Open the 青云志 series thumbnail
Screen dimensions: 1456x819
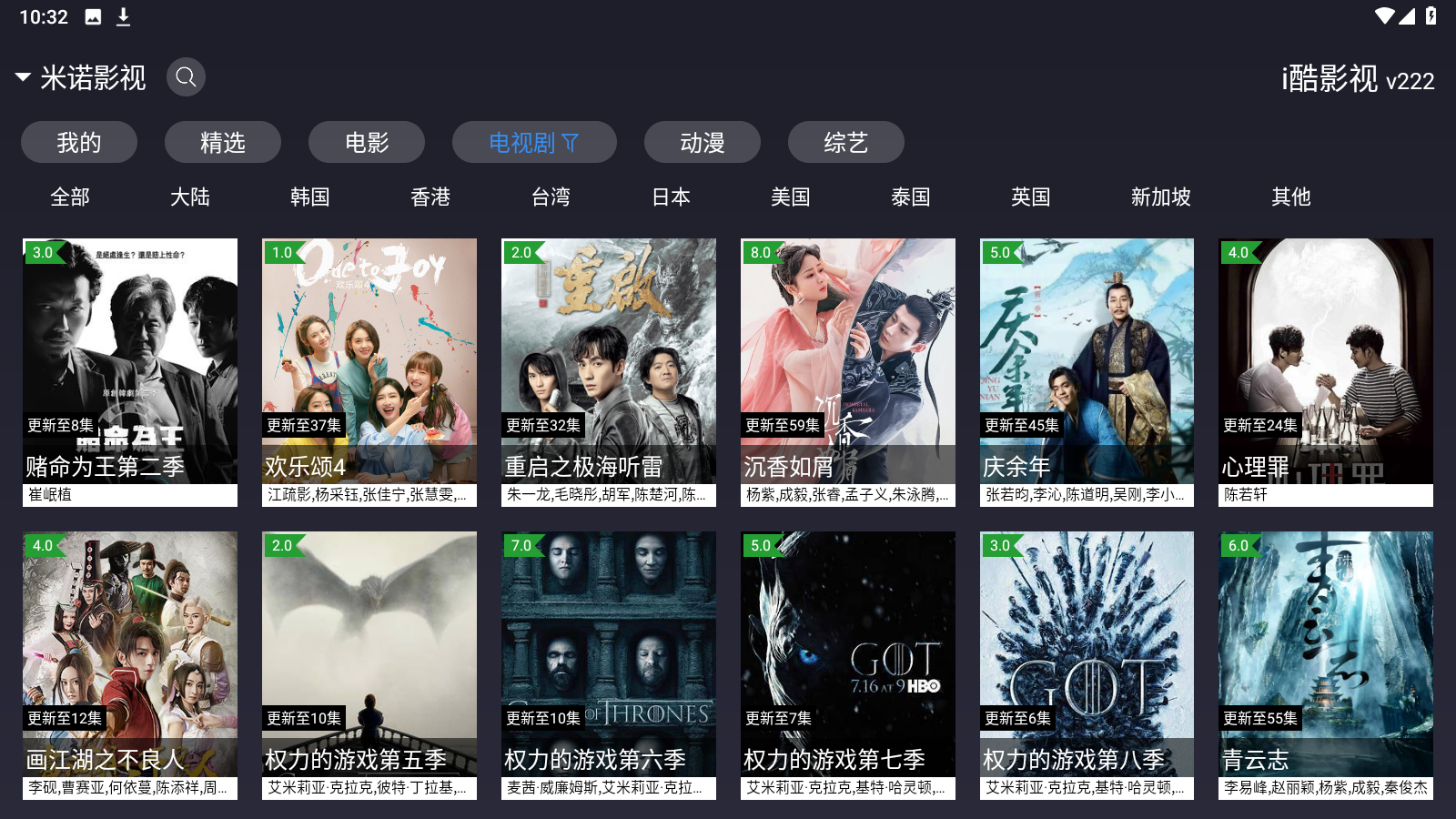click(x=1326, y=665)
